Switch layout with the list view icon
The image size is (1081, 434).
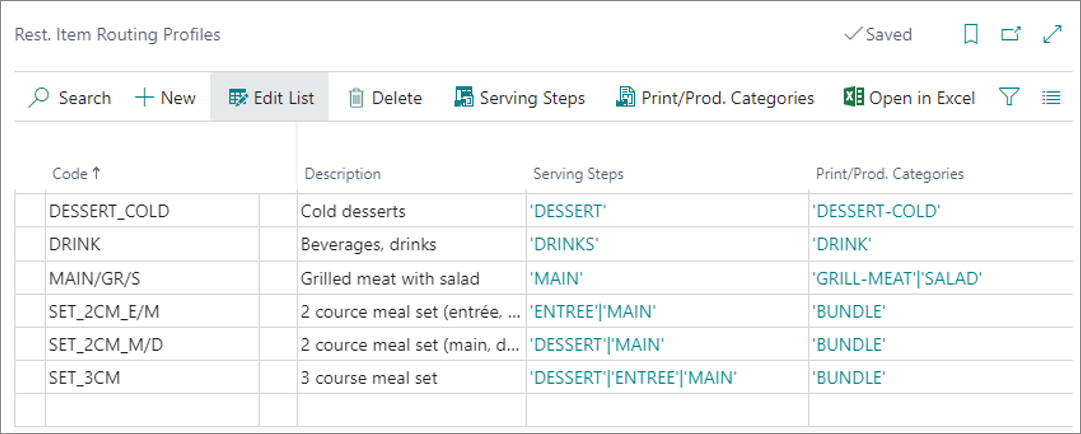point(1051,98)
